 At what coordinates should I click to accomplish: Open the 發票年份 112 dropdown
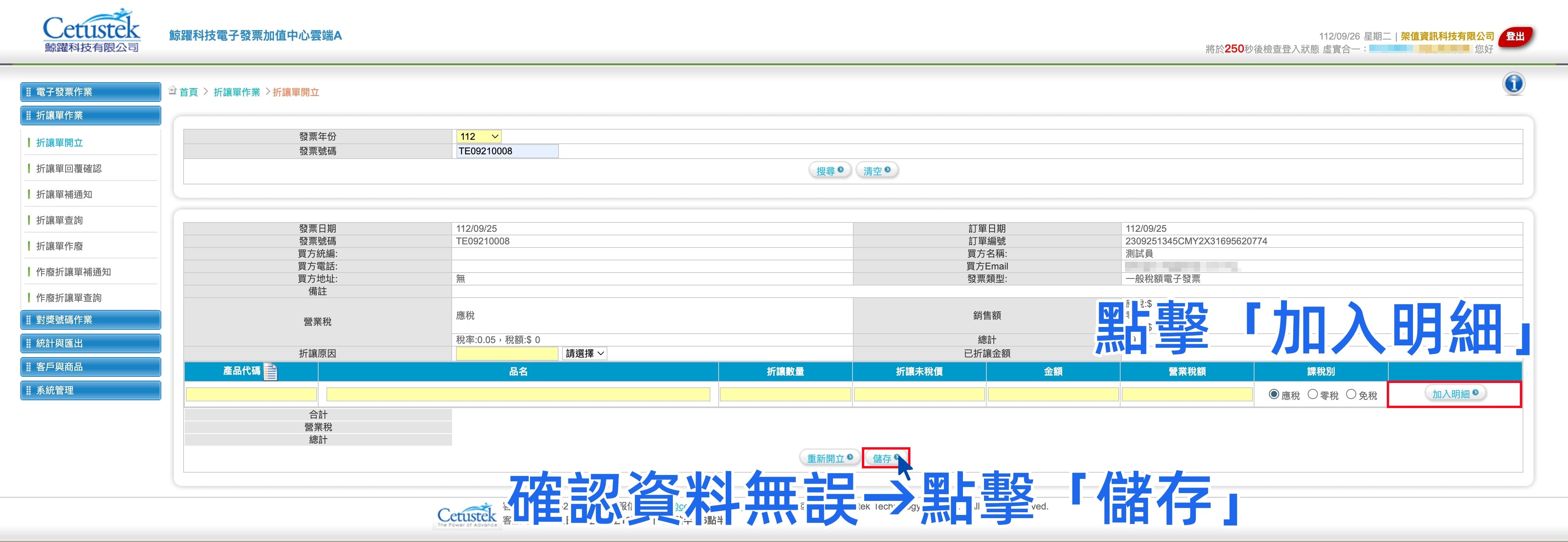478,136
